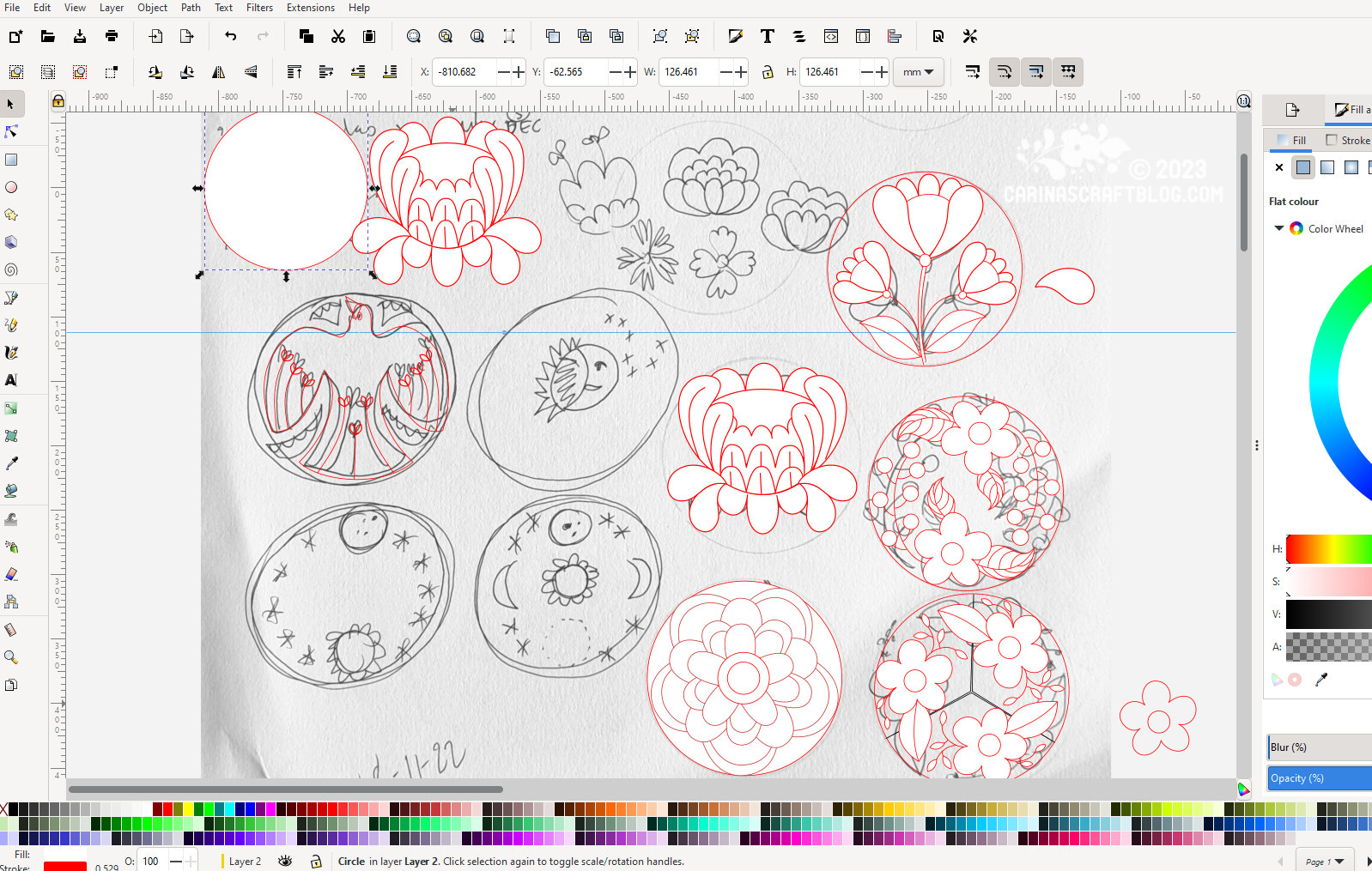Select the Pencil freehand tool

11,325
